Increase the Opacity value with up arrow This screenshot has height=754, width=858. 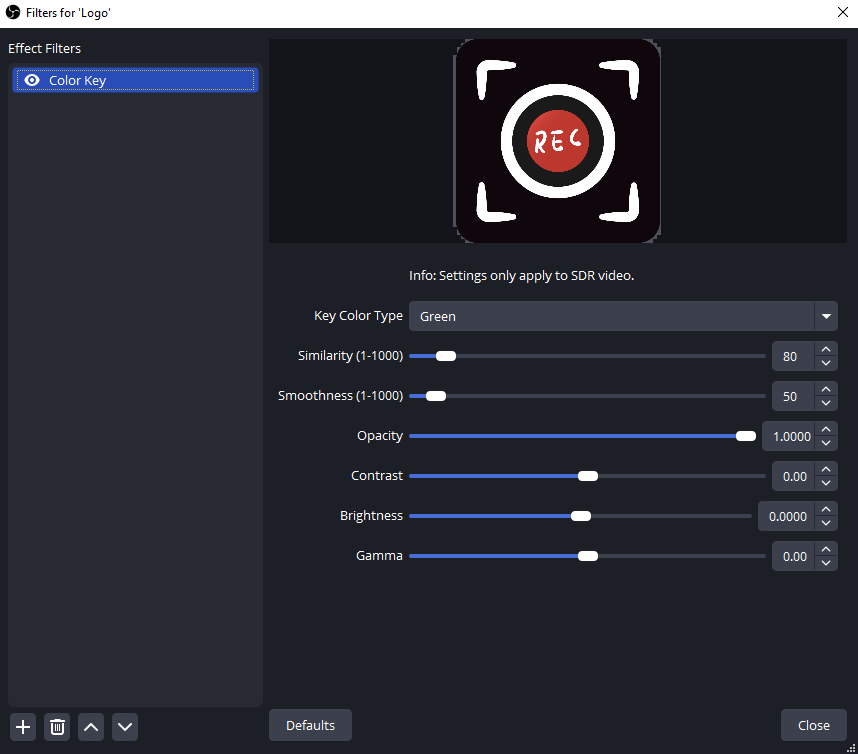825,430
